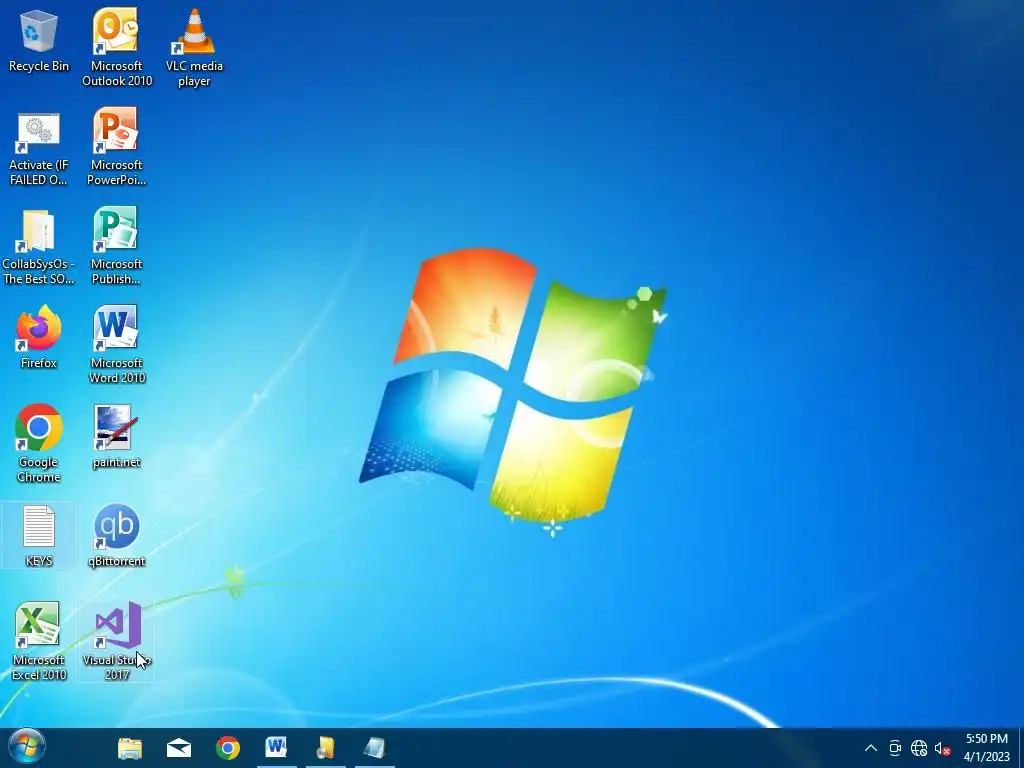Select the Activate (IF FAILED O...) shortcut
Viewport: 1024px width, 768px height.
click(x=39, y=149)
